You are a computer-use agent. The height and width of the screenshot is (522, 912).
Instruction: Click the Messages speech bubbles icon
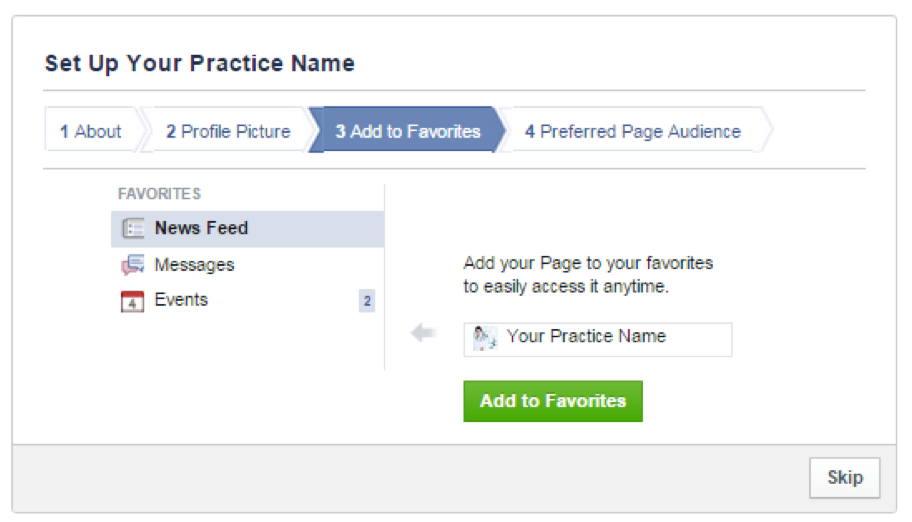coord(133,265)
